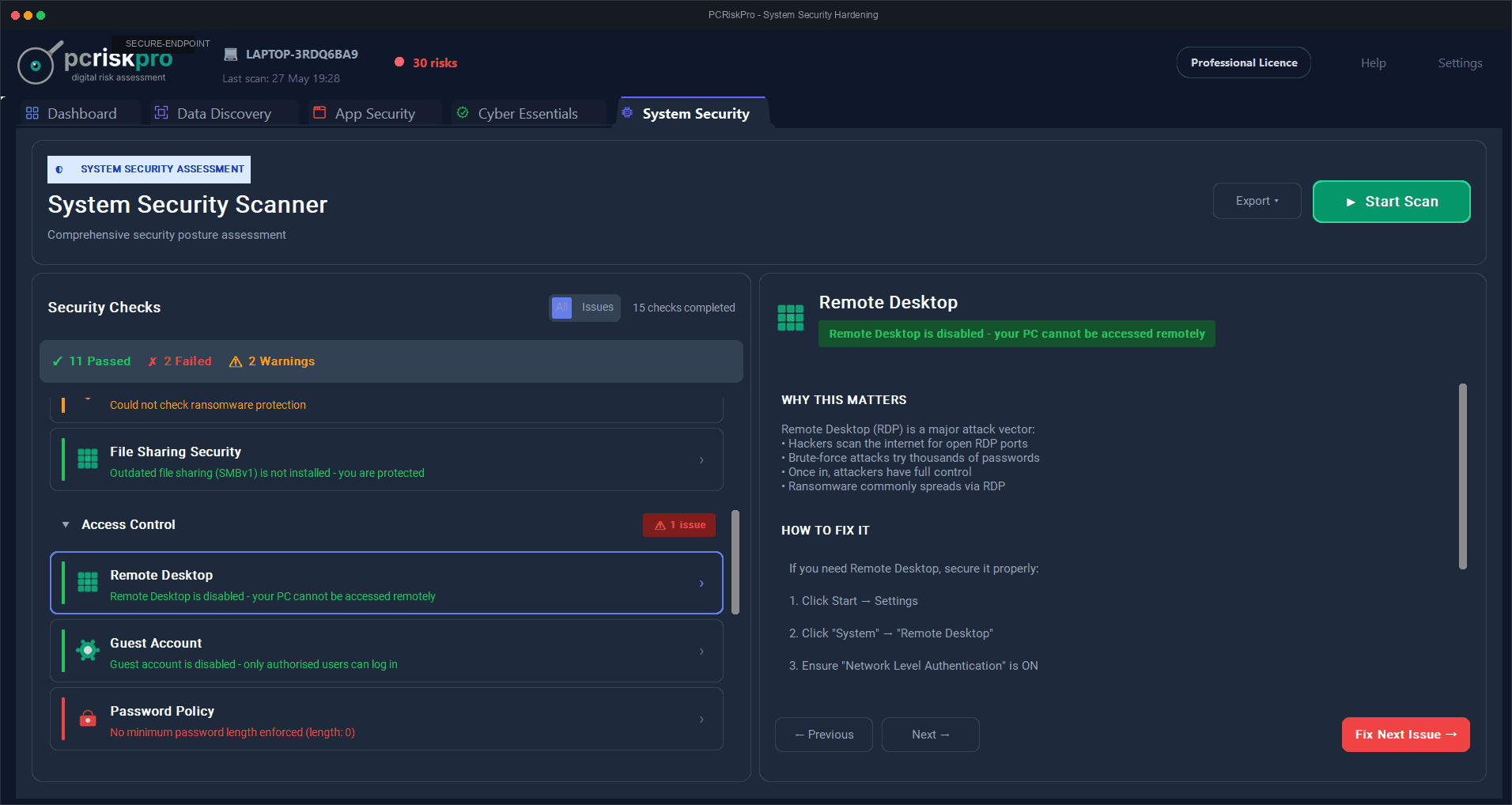Click the Password Policy lock icon
This screenshot has width=1512, height=805.
88,718
